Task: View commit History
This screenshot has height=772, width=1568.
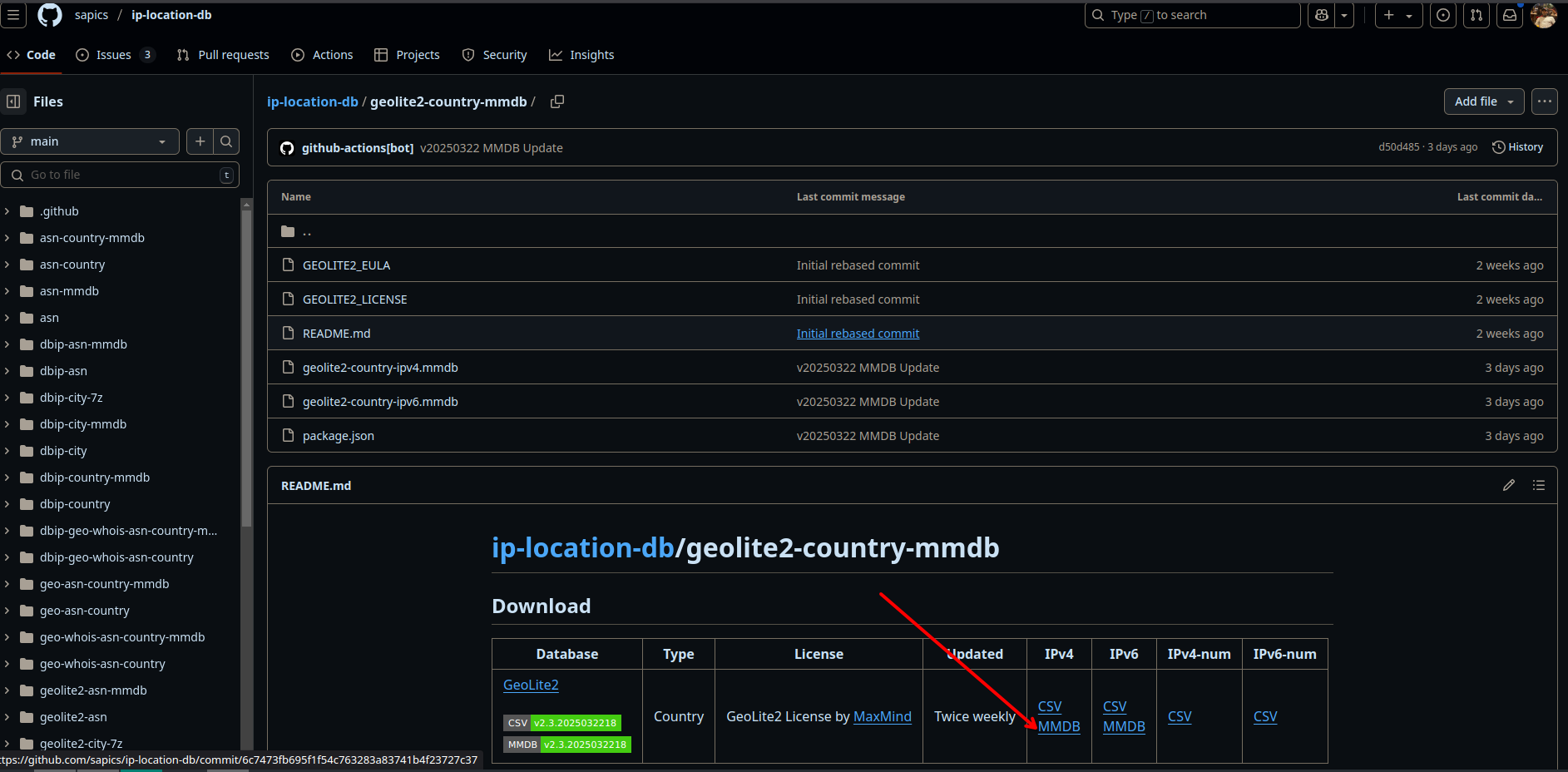Action: (x=1517, y=147)
